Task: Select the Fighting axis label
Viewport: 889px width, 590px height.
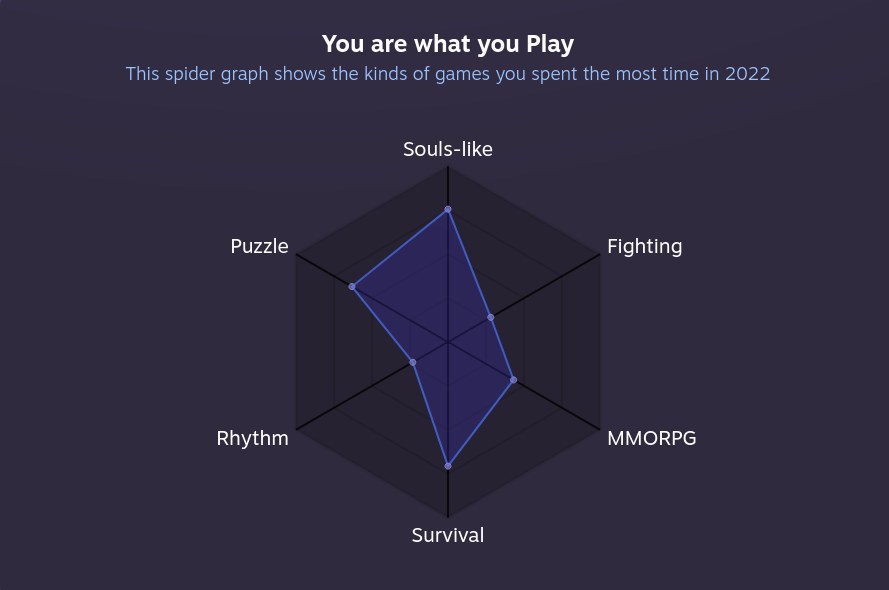Action: [x=645, y=247]
